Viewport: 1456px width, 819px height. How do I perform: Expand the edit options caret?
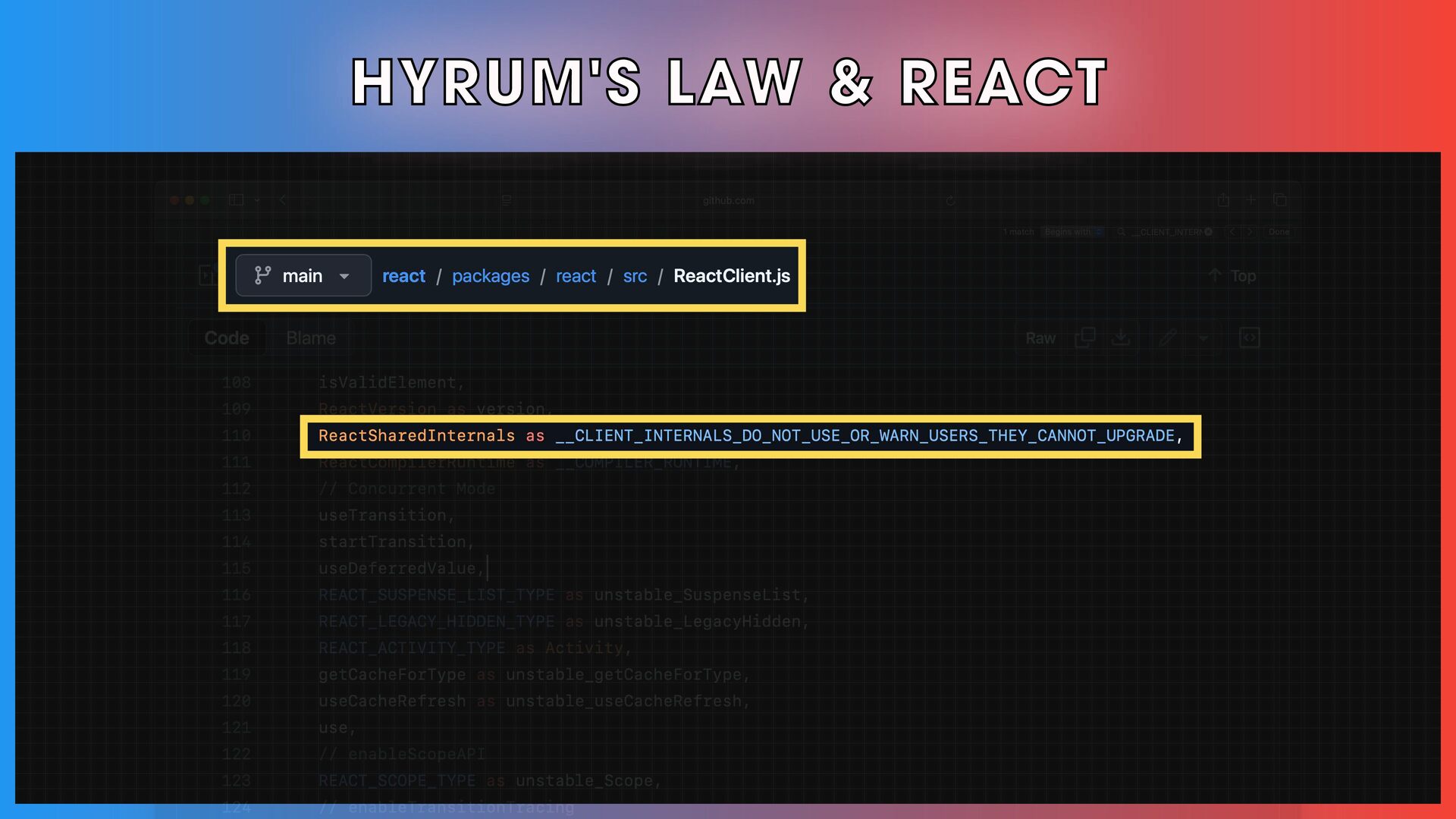pyautogui.click(x=1203, y=338)
